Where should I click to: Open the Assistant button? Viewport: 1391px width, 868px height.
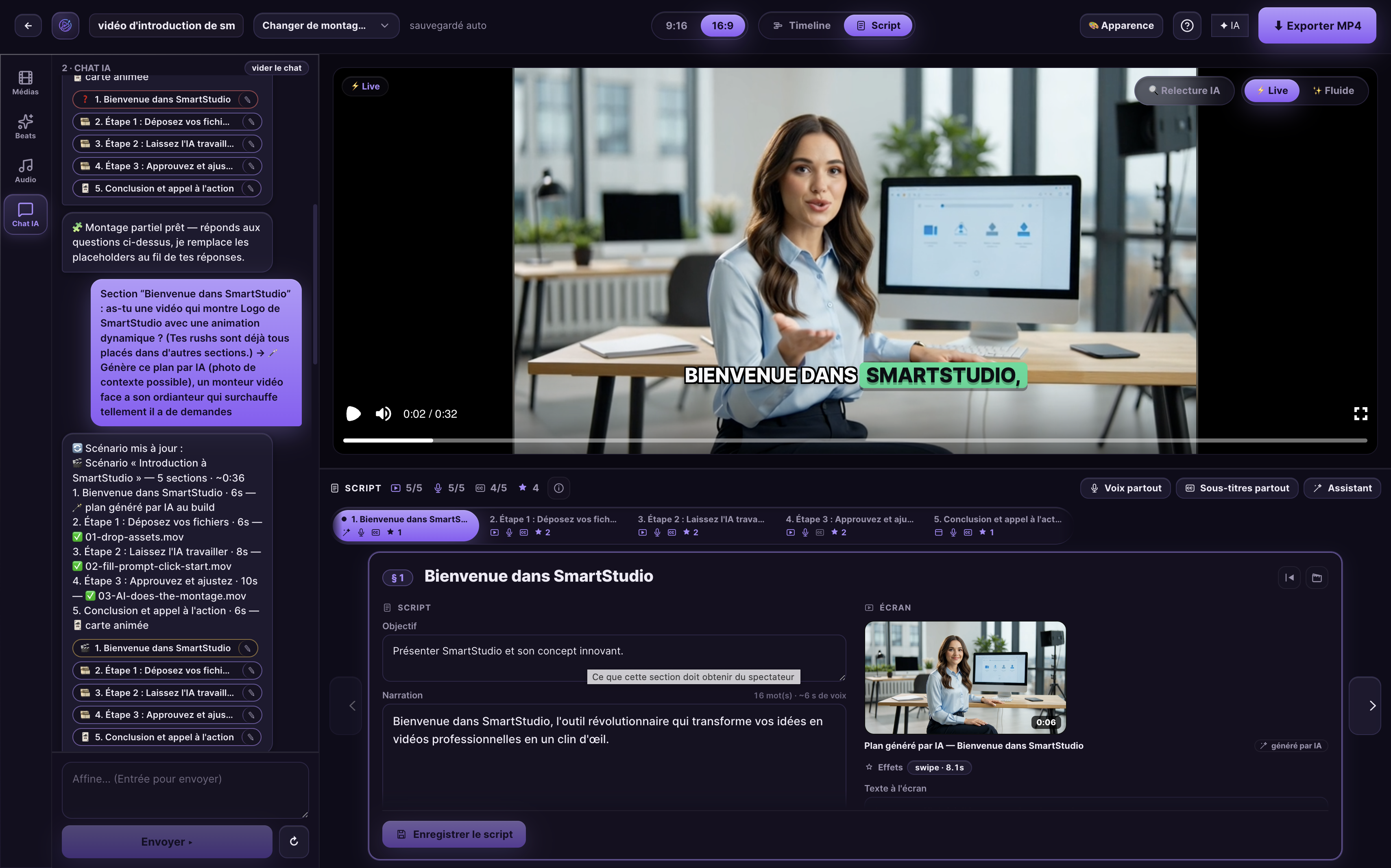point(1342,488)
